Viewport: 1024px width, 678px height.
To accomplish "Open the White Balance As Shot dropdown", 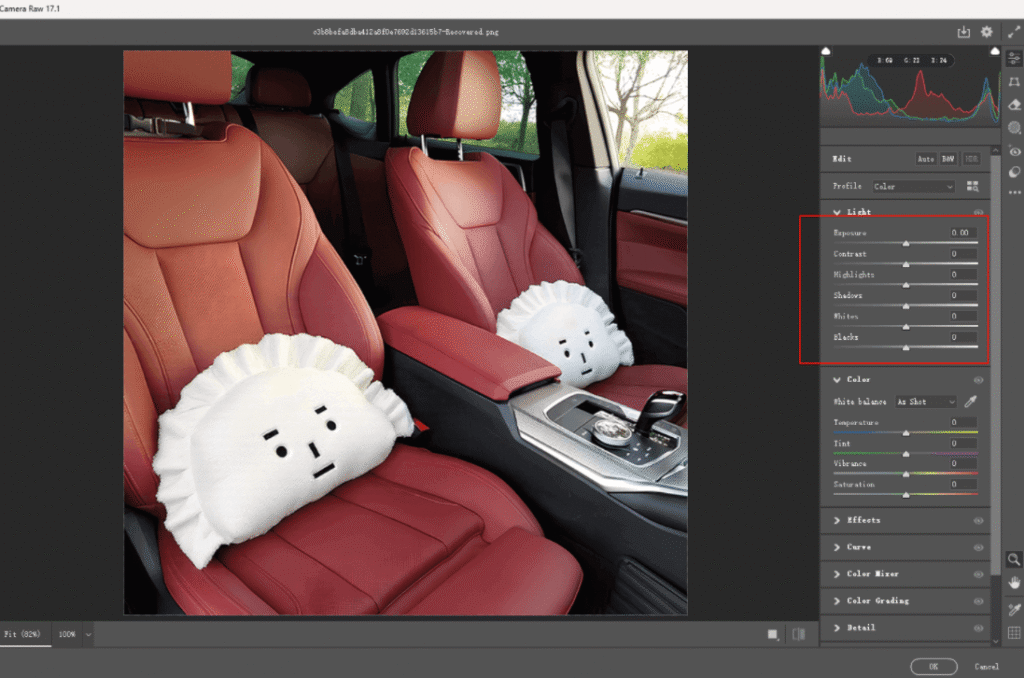I will (925, 401).
